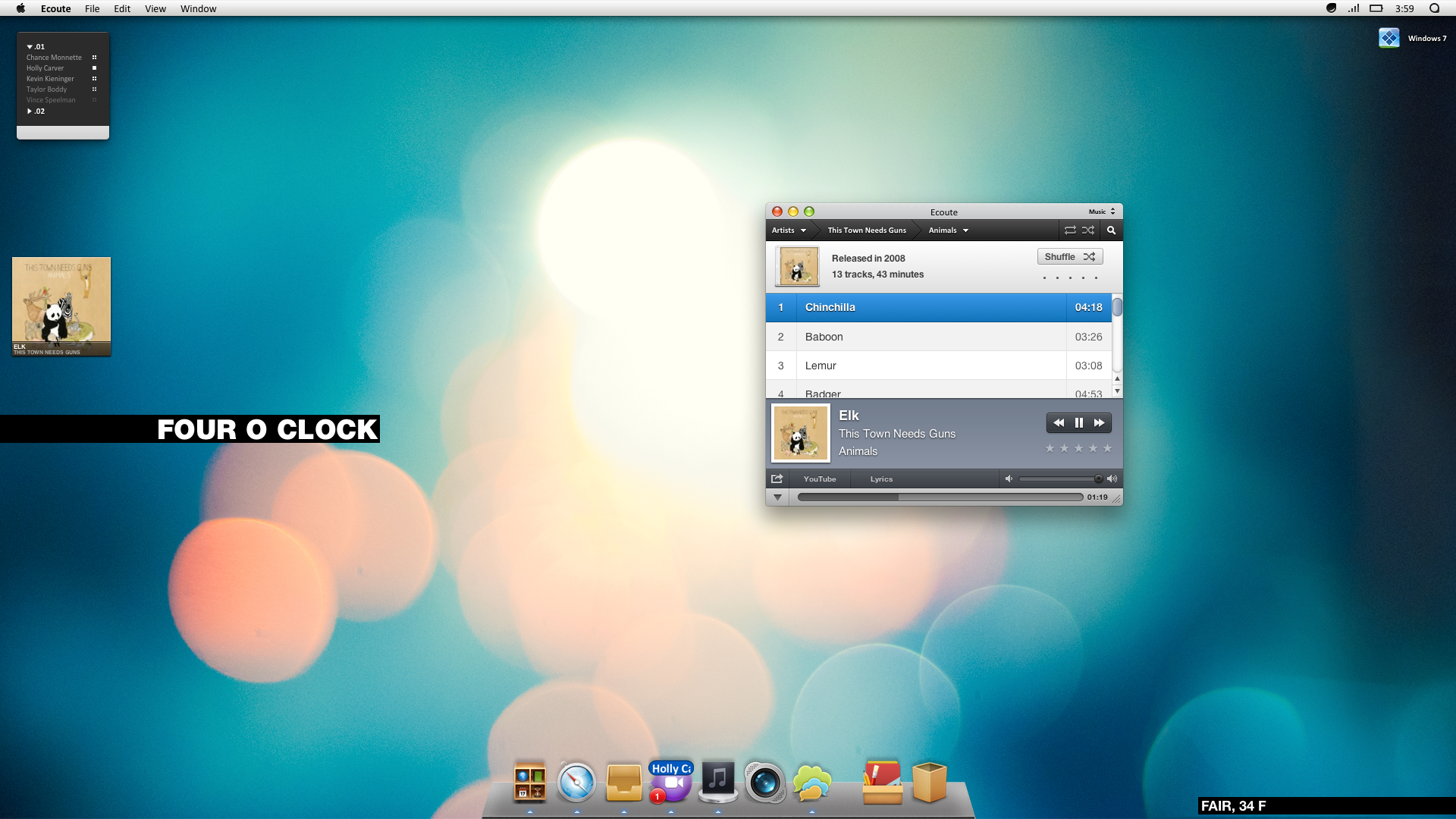Select Chance Monnette in buddy list
Viewport: 1456px width, 819px height.
[x=54, y=58]
